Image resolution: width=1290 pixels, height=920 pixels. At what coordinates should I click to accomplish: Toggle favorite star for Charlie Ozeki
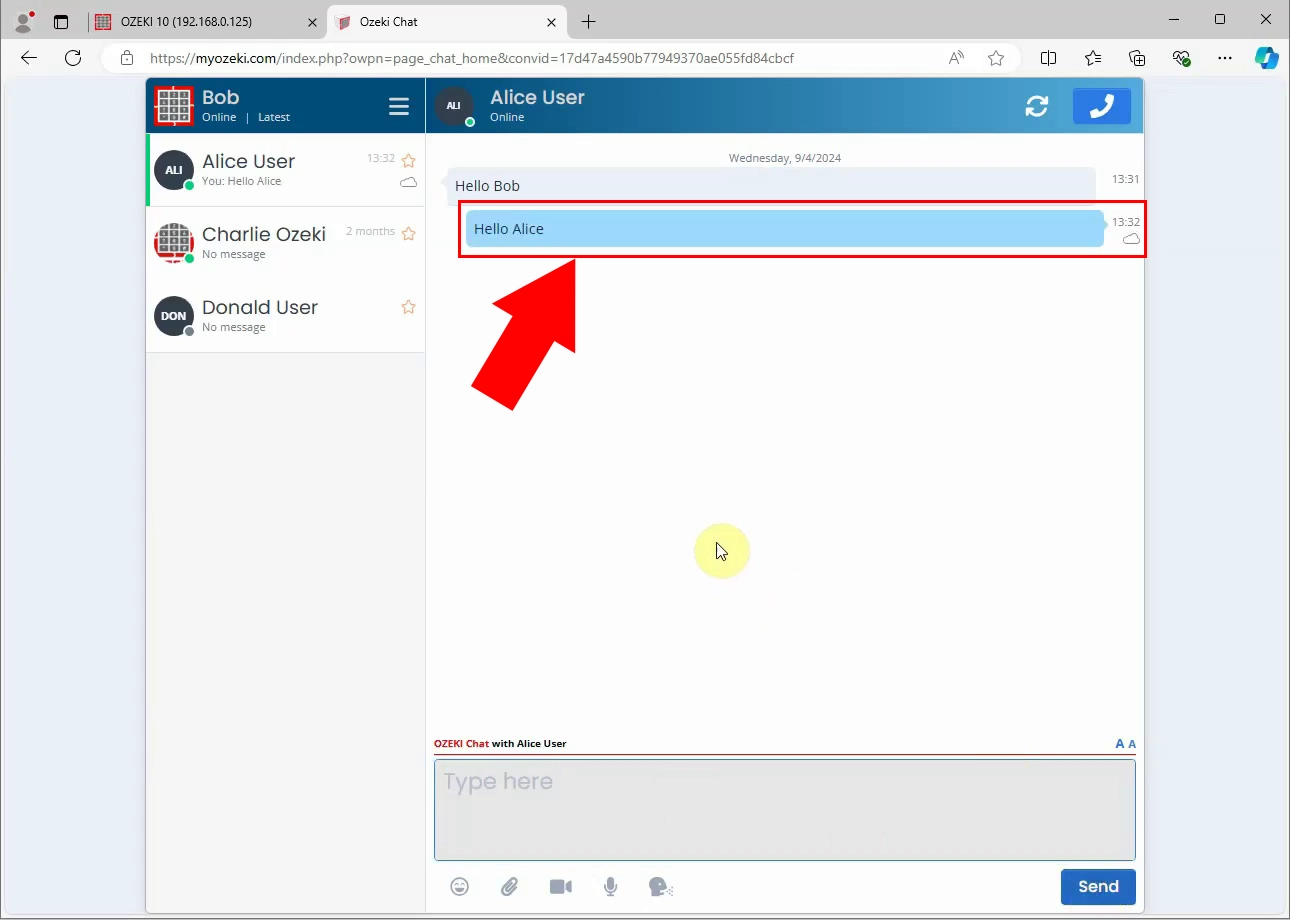[408, 233]
